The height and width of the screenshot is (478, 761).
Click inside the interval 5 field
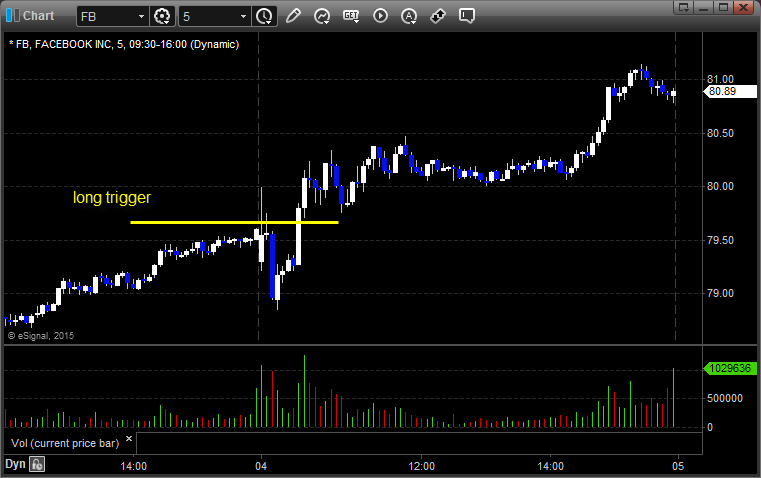[x=209, y=16]
